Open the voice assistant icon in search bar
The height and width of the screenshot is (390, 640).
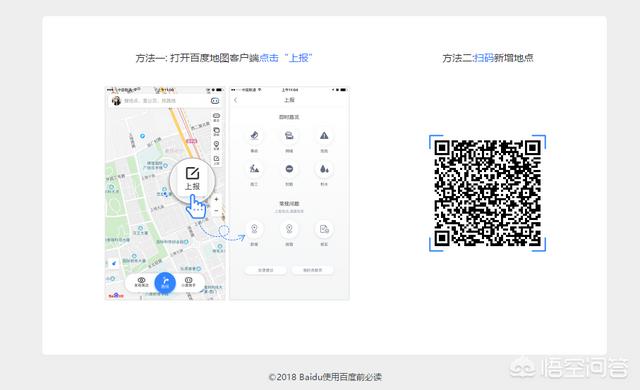click(215, 100)
